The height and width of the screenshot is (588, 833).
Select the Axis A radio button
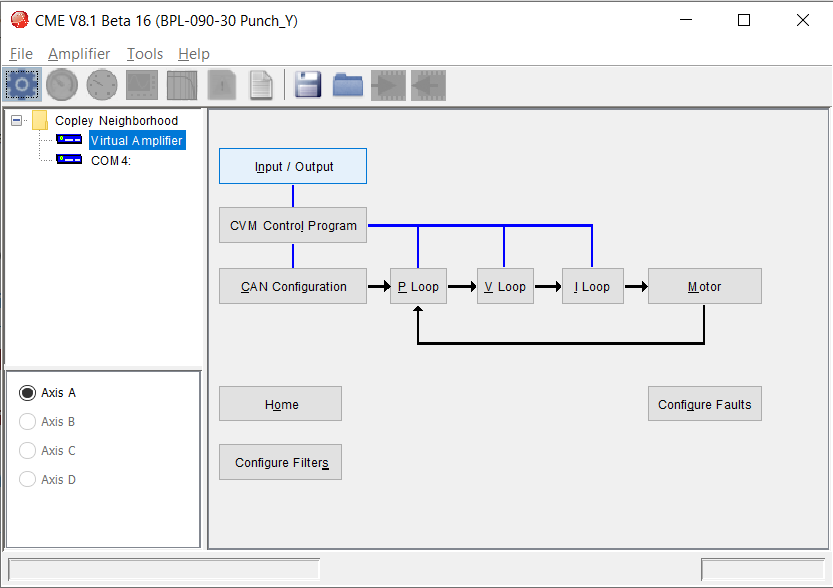(28, 393)
